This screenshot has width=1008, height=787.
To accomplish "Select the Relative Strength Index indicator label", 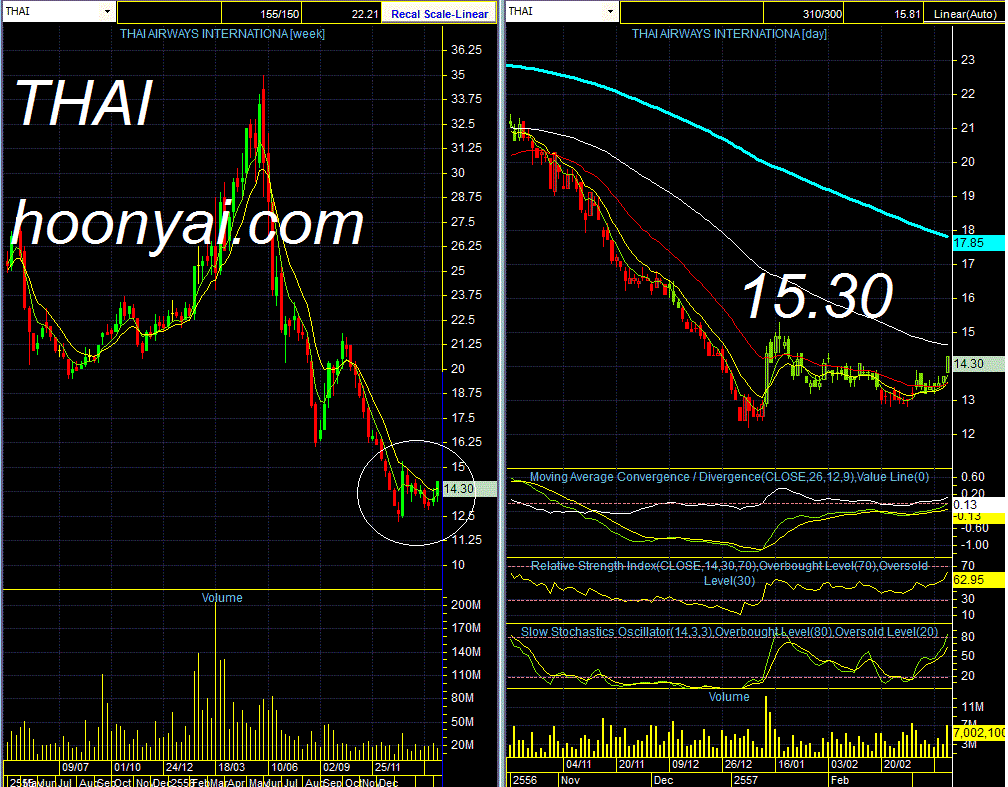I will tap(729, 573).
